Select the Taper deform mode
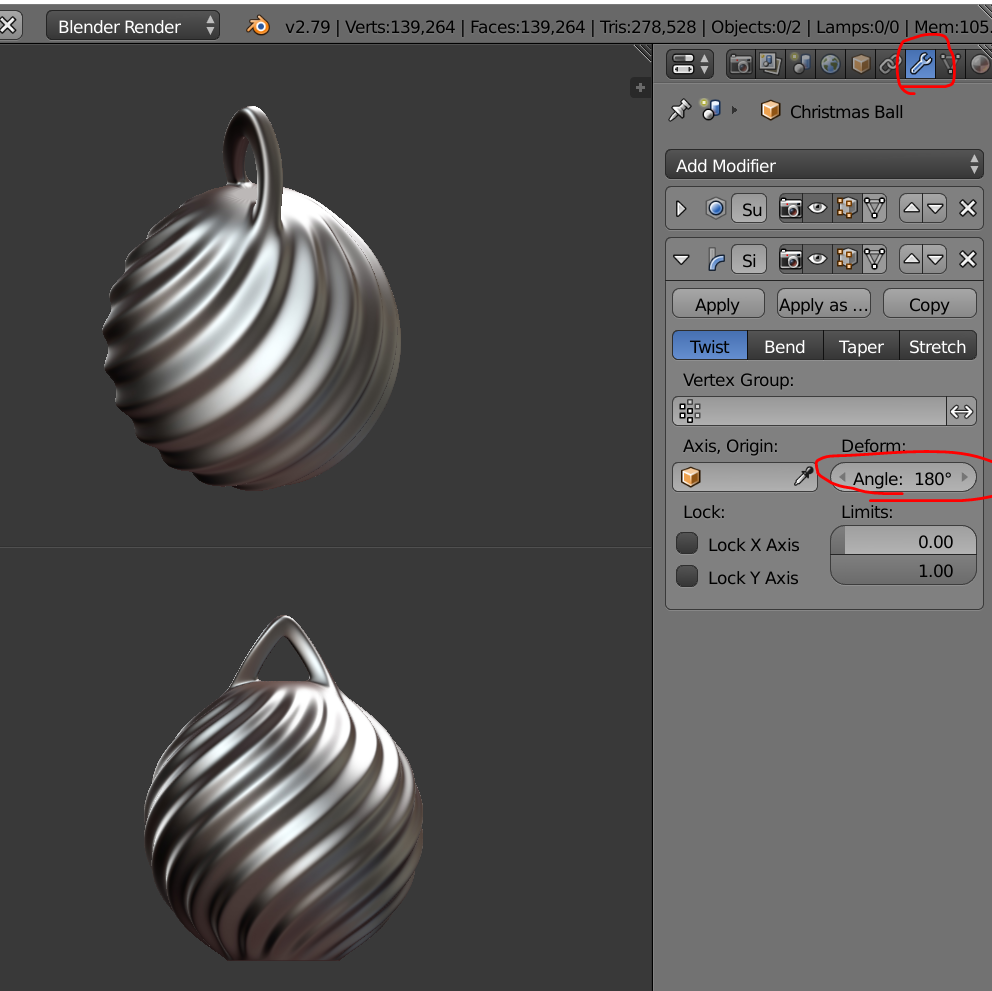Viewport: 992px width, 991px height. point(861,346)
